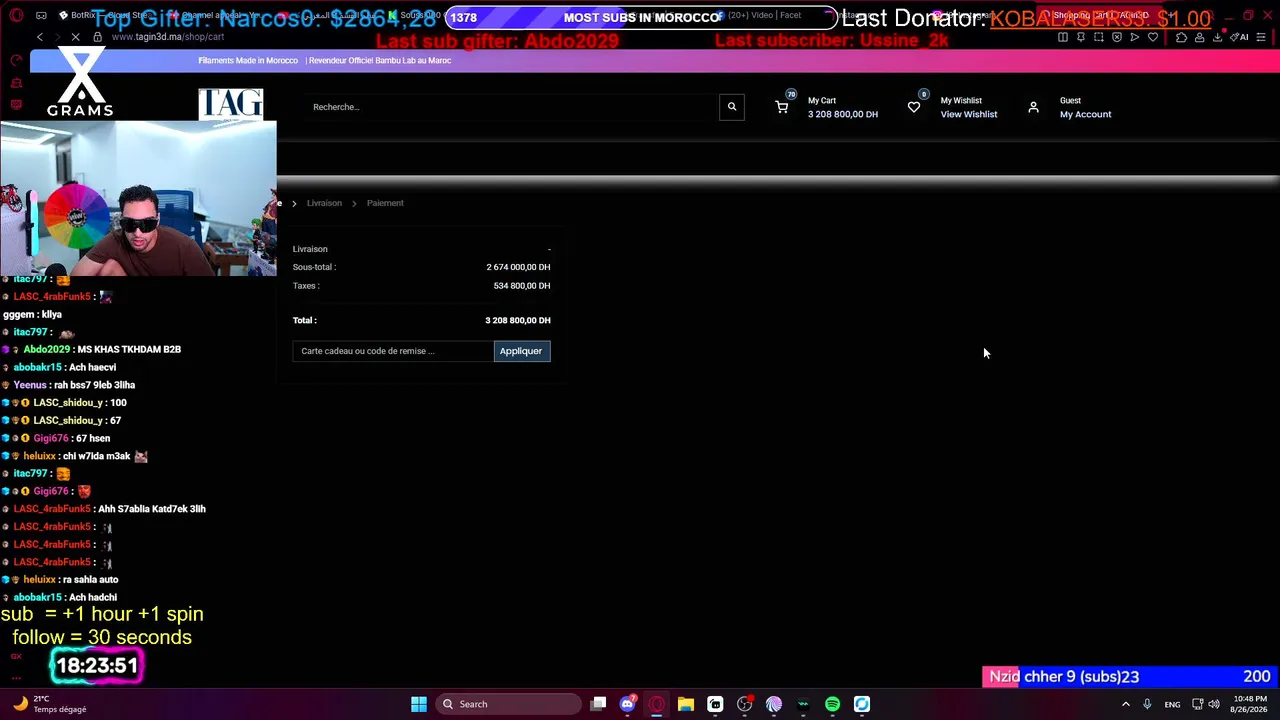Click the wishlist heart icon on the site

pos(914,107)
